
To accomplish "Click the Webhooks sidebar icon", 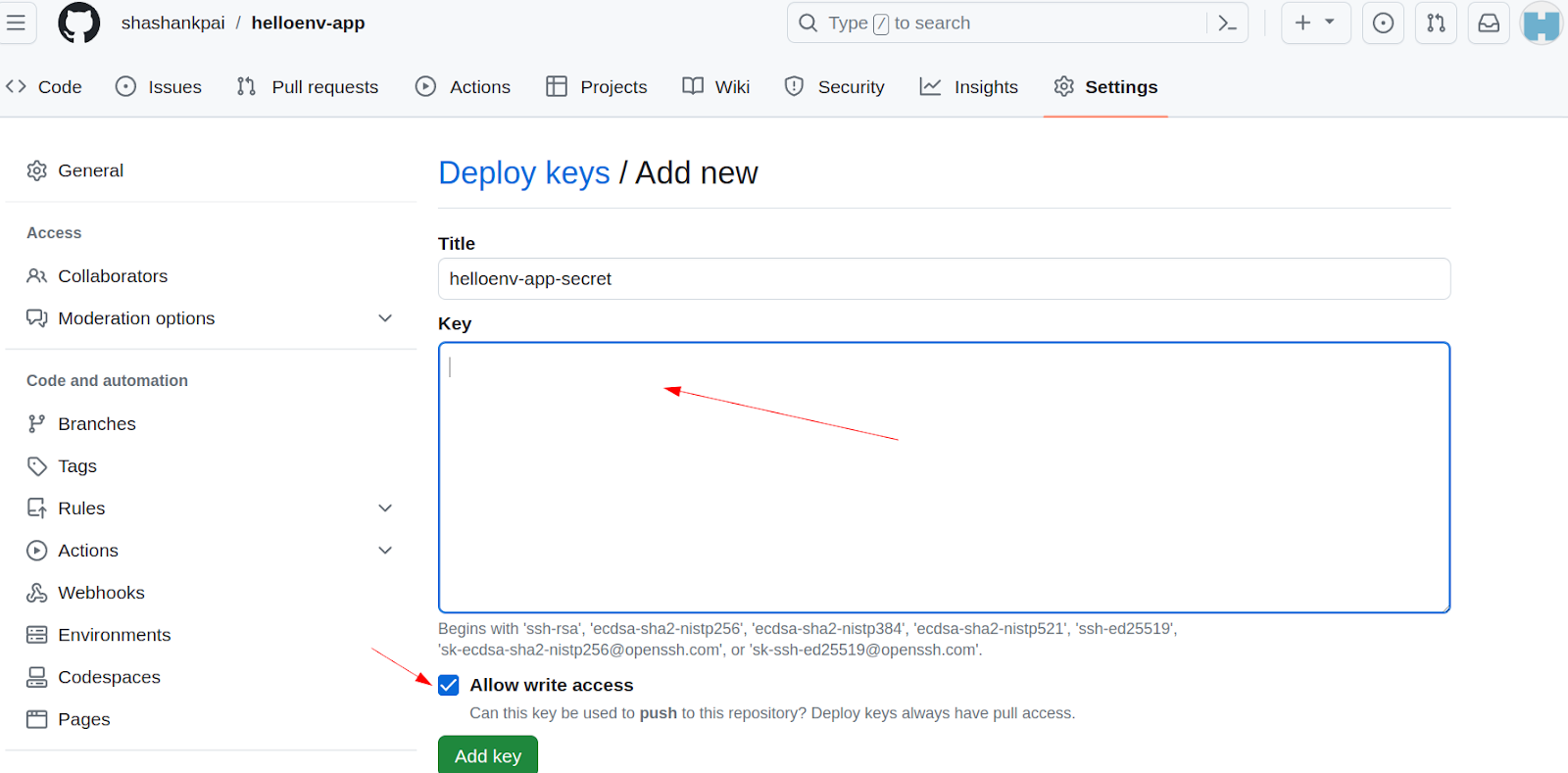I will point(37,593).
